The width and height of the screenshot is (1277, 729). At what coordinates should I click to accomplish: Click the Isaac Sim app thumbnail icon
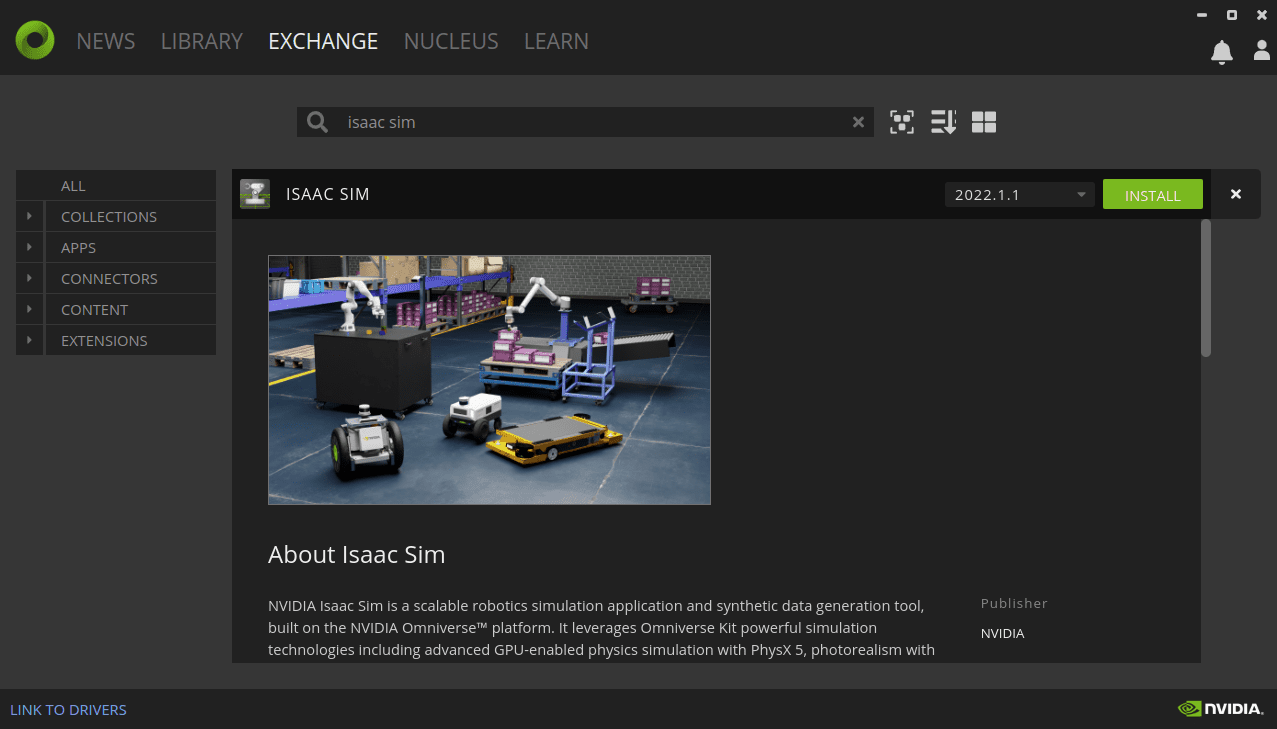click(255, 194)
